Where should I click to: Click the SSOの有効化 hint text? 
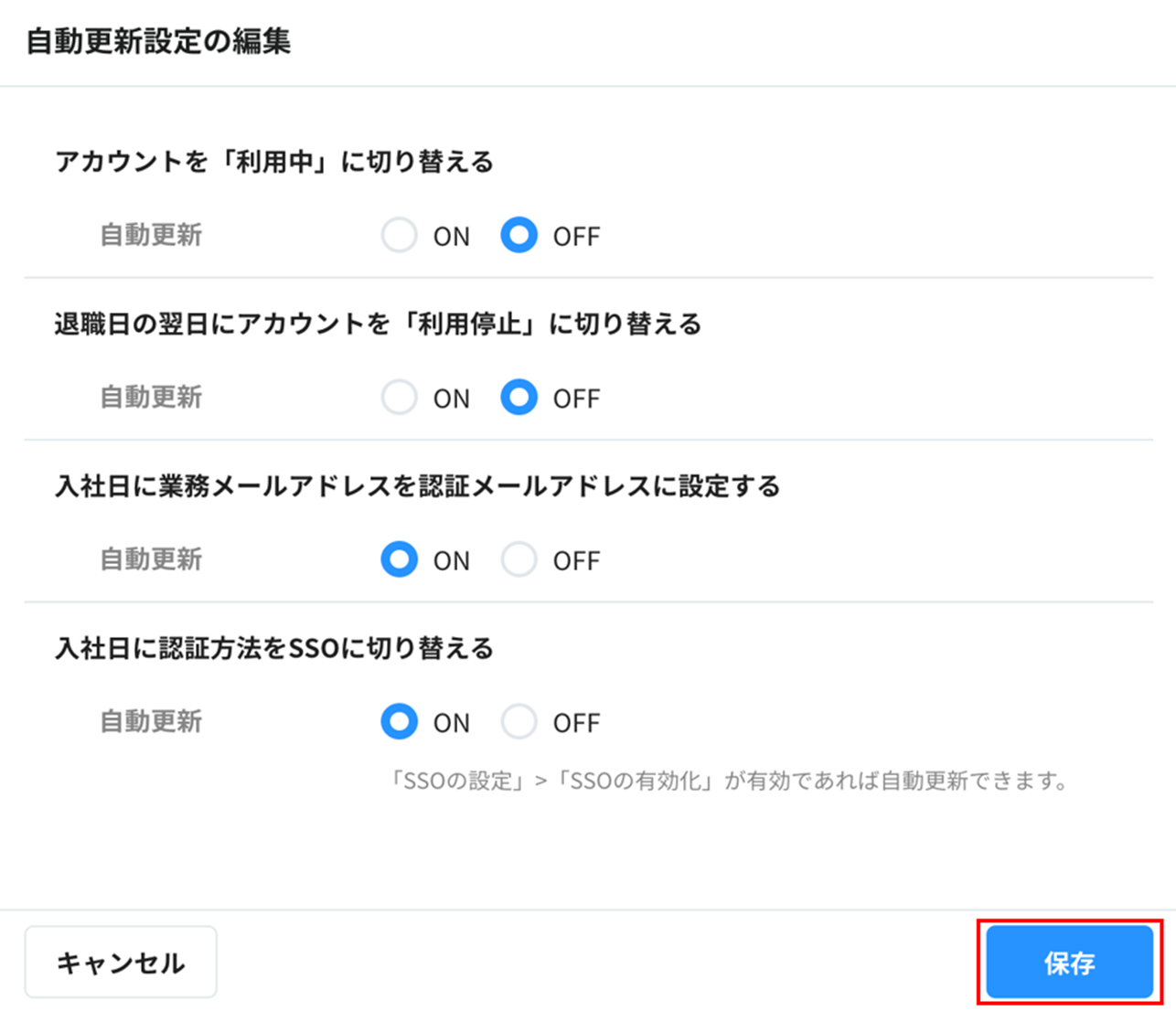[x=728, y=782]
